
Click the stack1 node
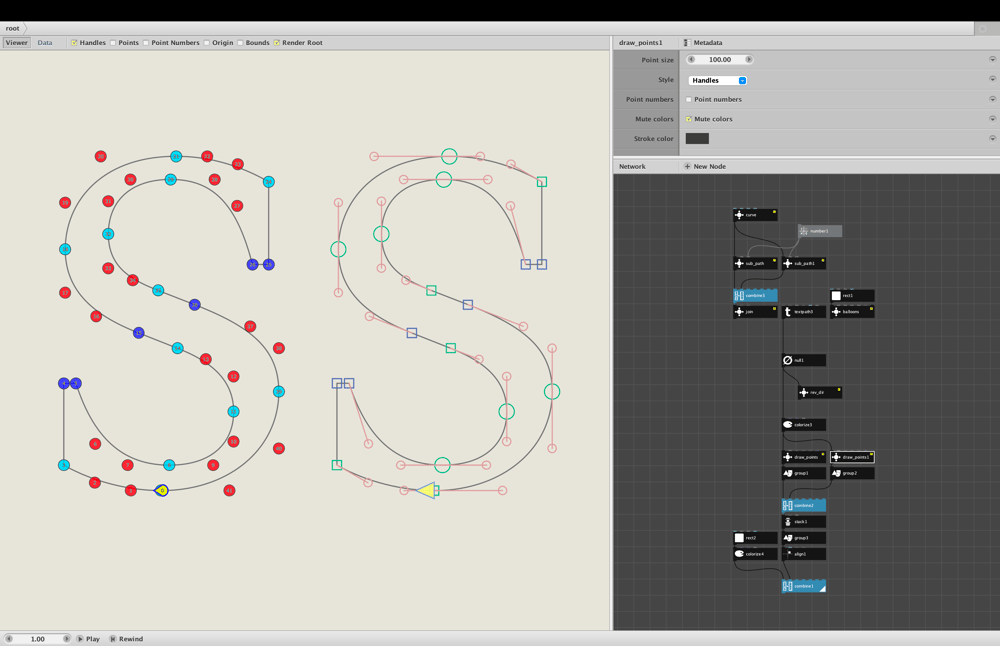(804, 522)
